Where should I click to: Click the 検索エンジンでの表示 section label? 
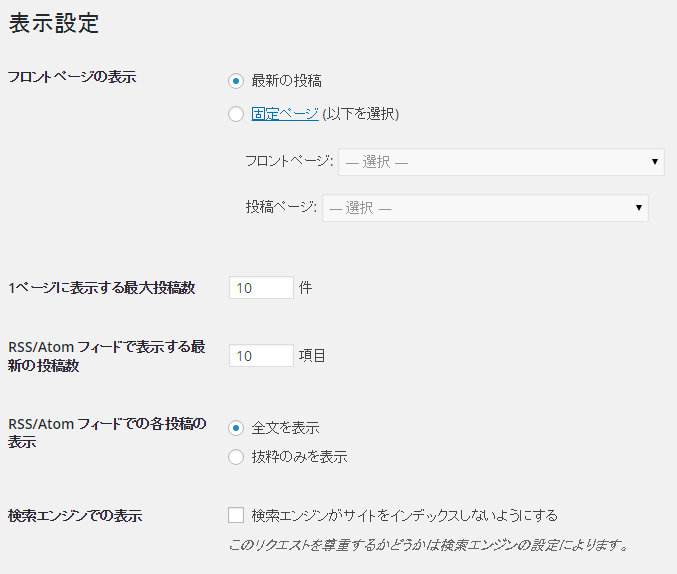click(75, 516)
